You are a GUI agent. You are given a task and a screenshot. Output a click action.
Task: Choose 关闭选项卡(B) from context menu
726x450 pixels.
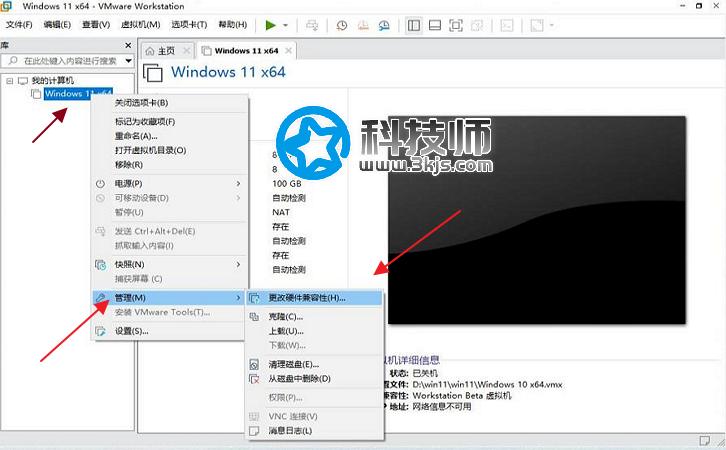[141, 103]
